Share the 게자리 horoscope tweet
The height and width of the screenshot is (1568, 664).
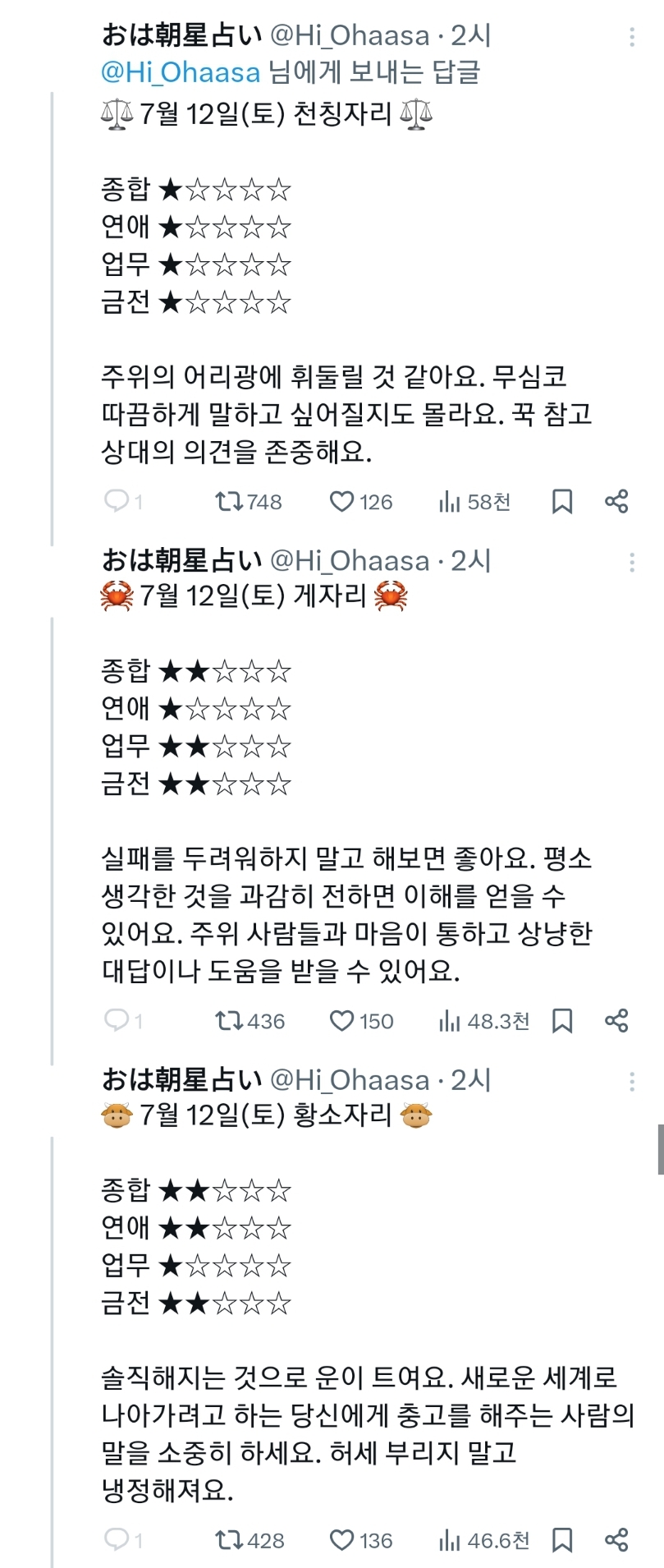(x=616, y=1020)
